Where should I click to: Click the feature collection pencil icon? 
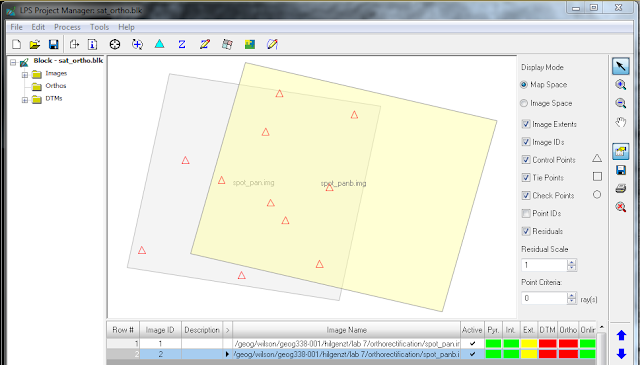(x=272, y=44)
